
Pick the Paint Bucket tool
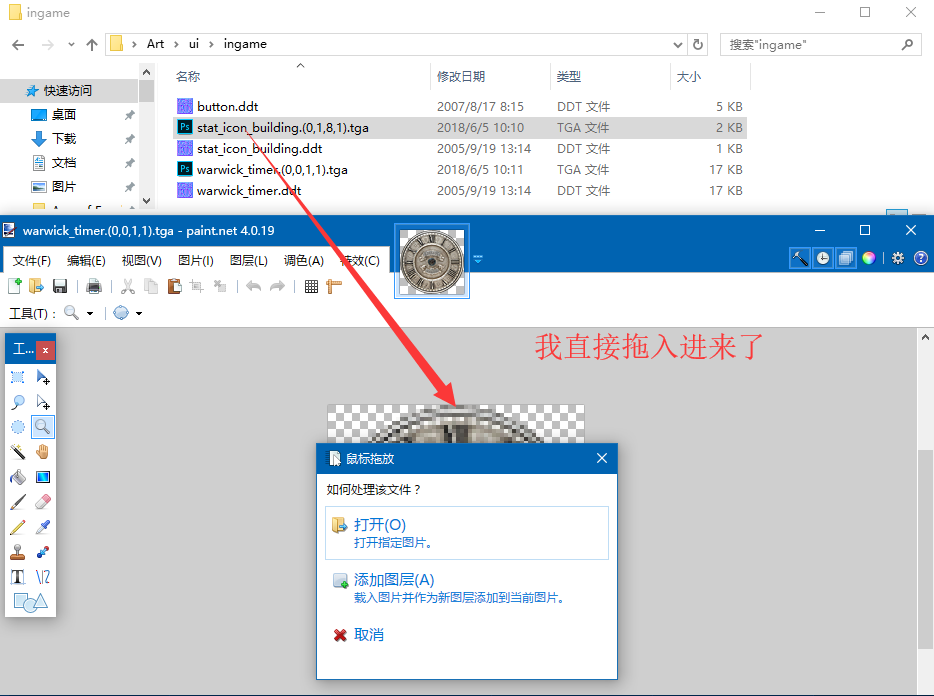click(18, 477)
